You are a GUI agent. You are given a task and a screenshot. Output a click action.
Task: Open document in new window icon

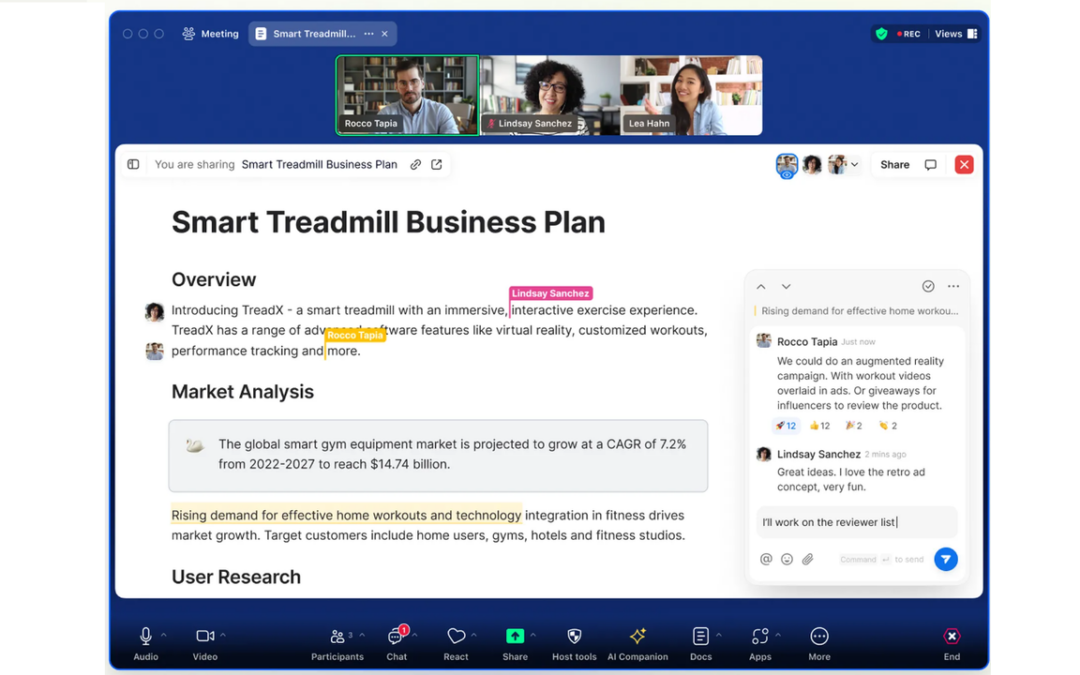click(437, 165)
